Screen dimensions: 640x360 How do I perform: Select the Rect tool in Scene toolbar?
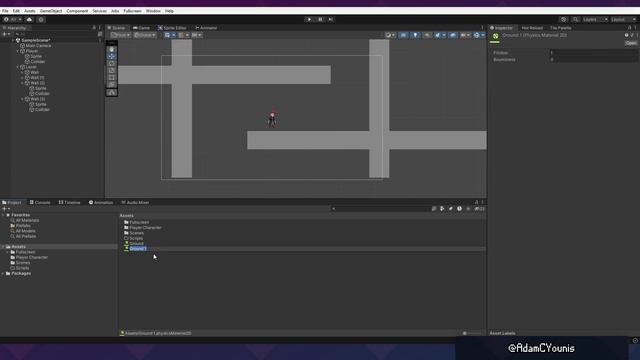click(x=111, y=77)
